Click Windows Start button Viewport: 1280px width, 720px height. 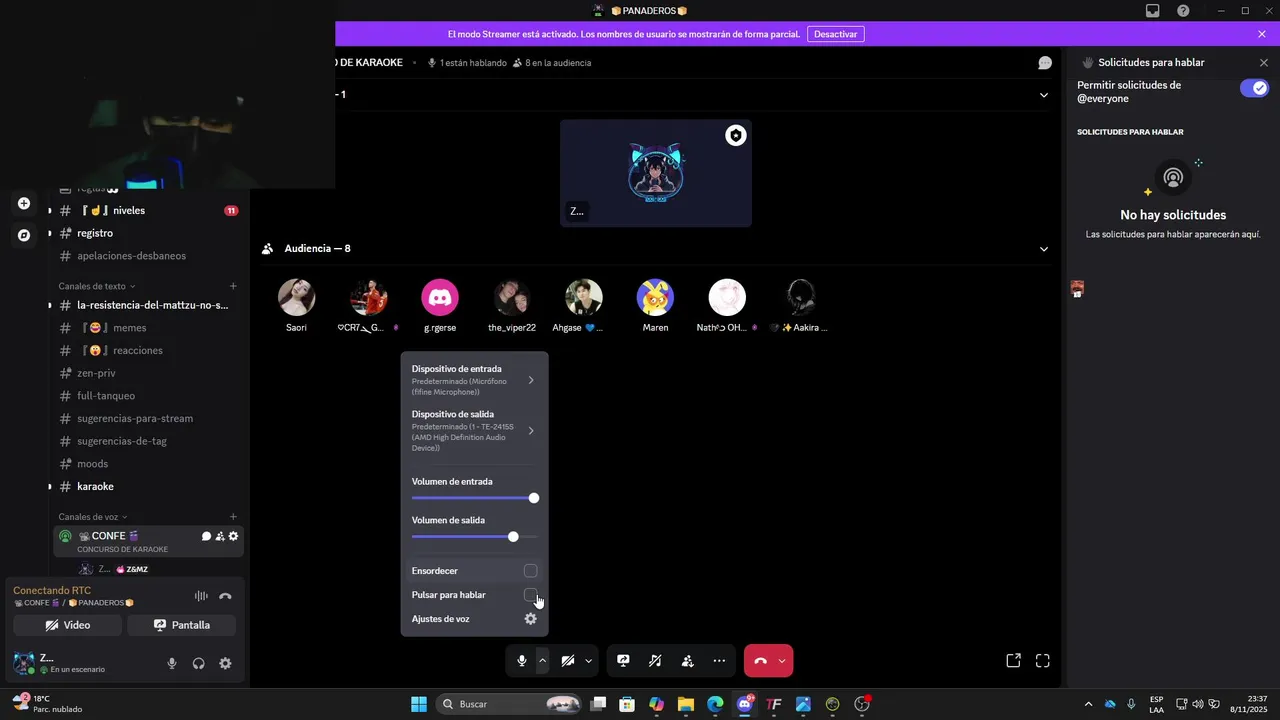tap(419, 704)
